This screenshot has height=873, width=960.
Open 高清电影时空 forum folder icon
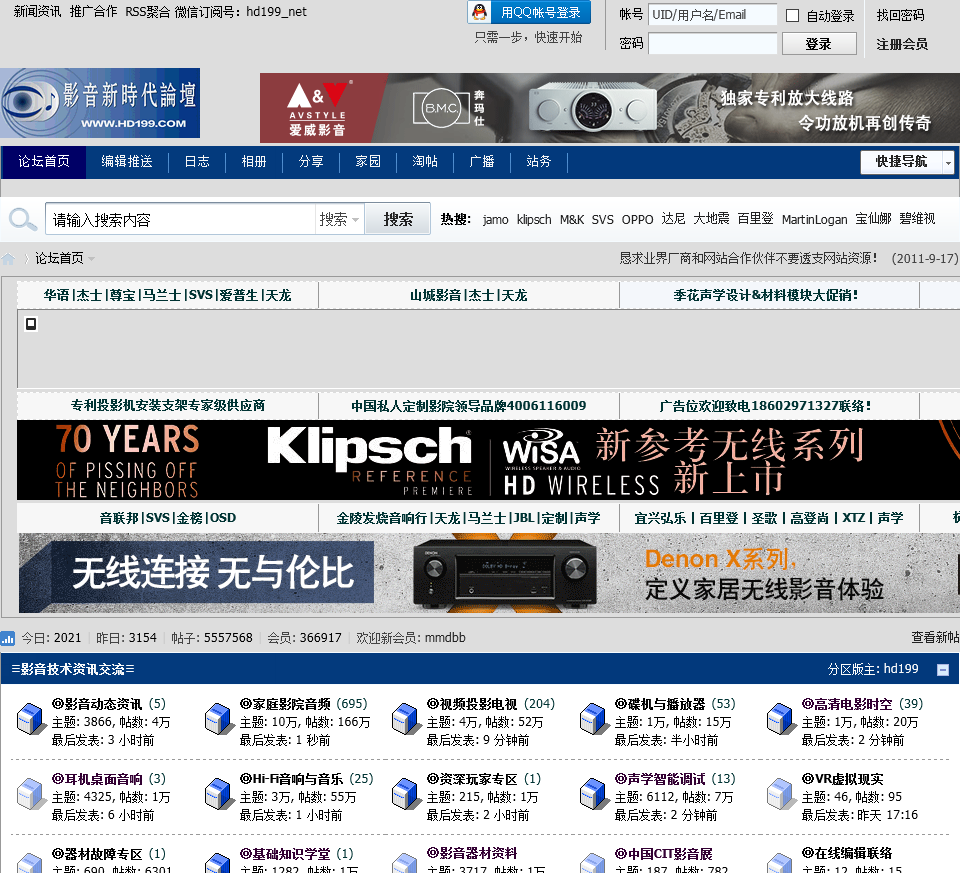click(x=781, y=719)
